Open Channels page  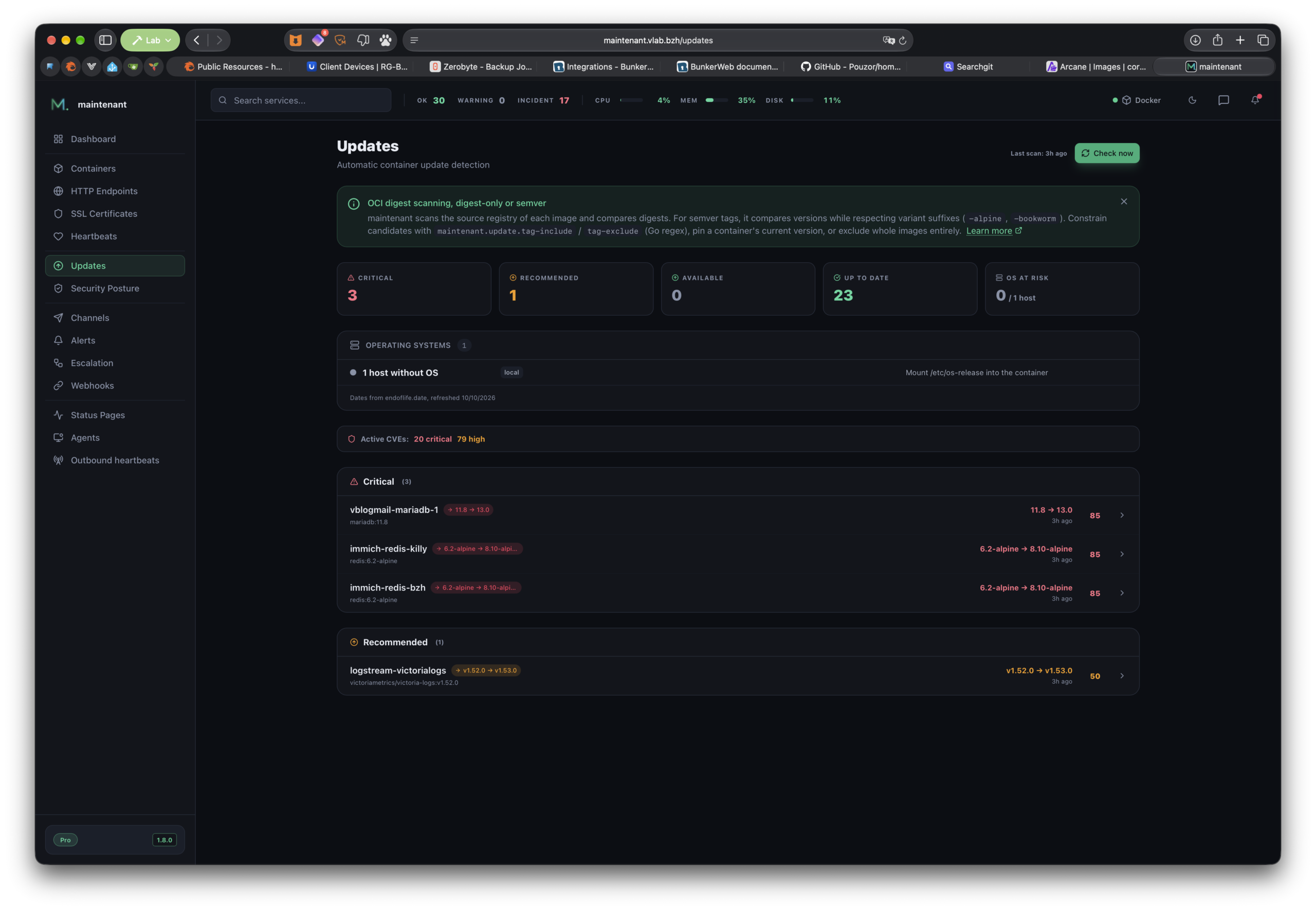click(115, 318)
